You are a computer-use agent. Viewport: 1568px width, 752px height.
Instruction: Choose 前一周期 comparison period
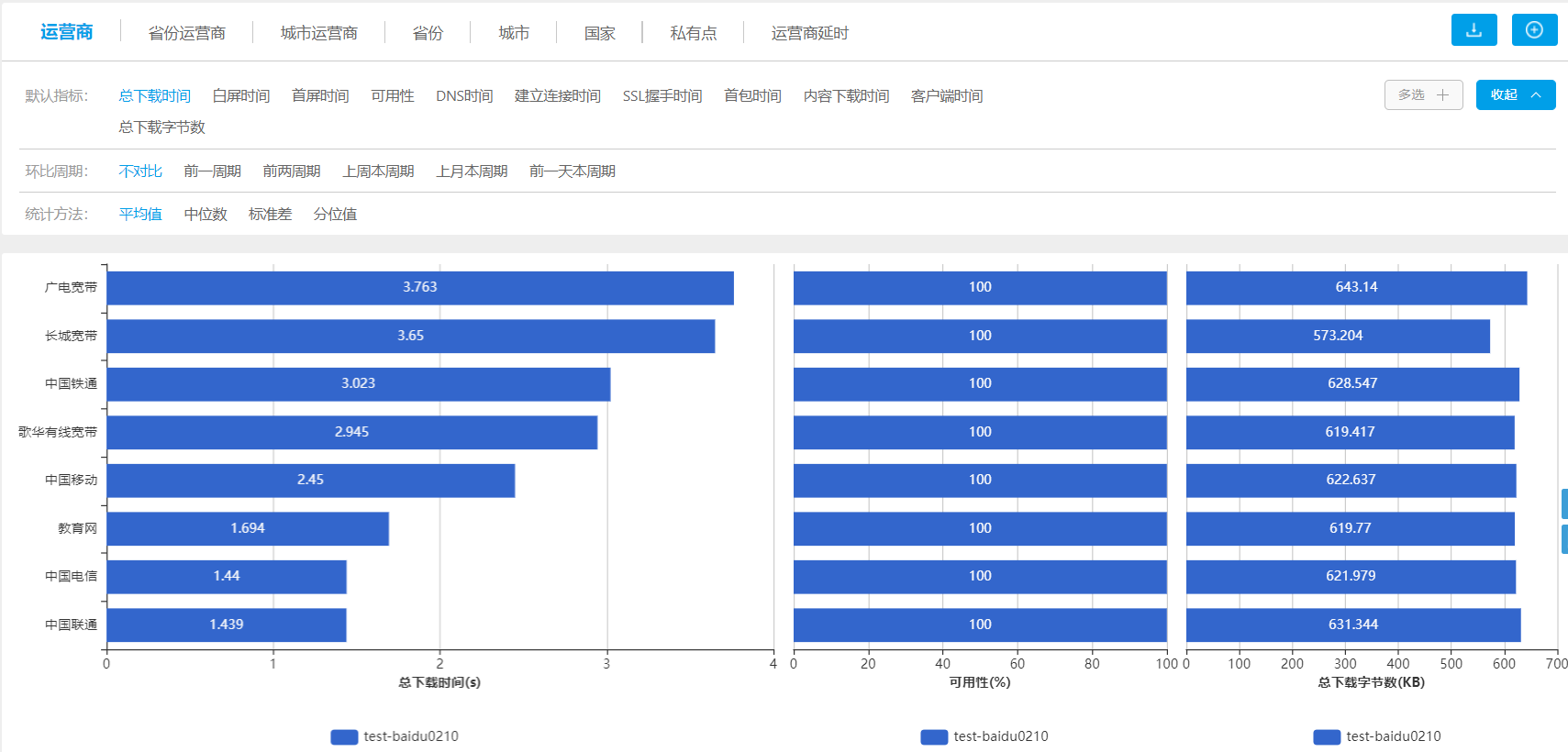click(x=212, y=171)
